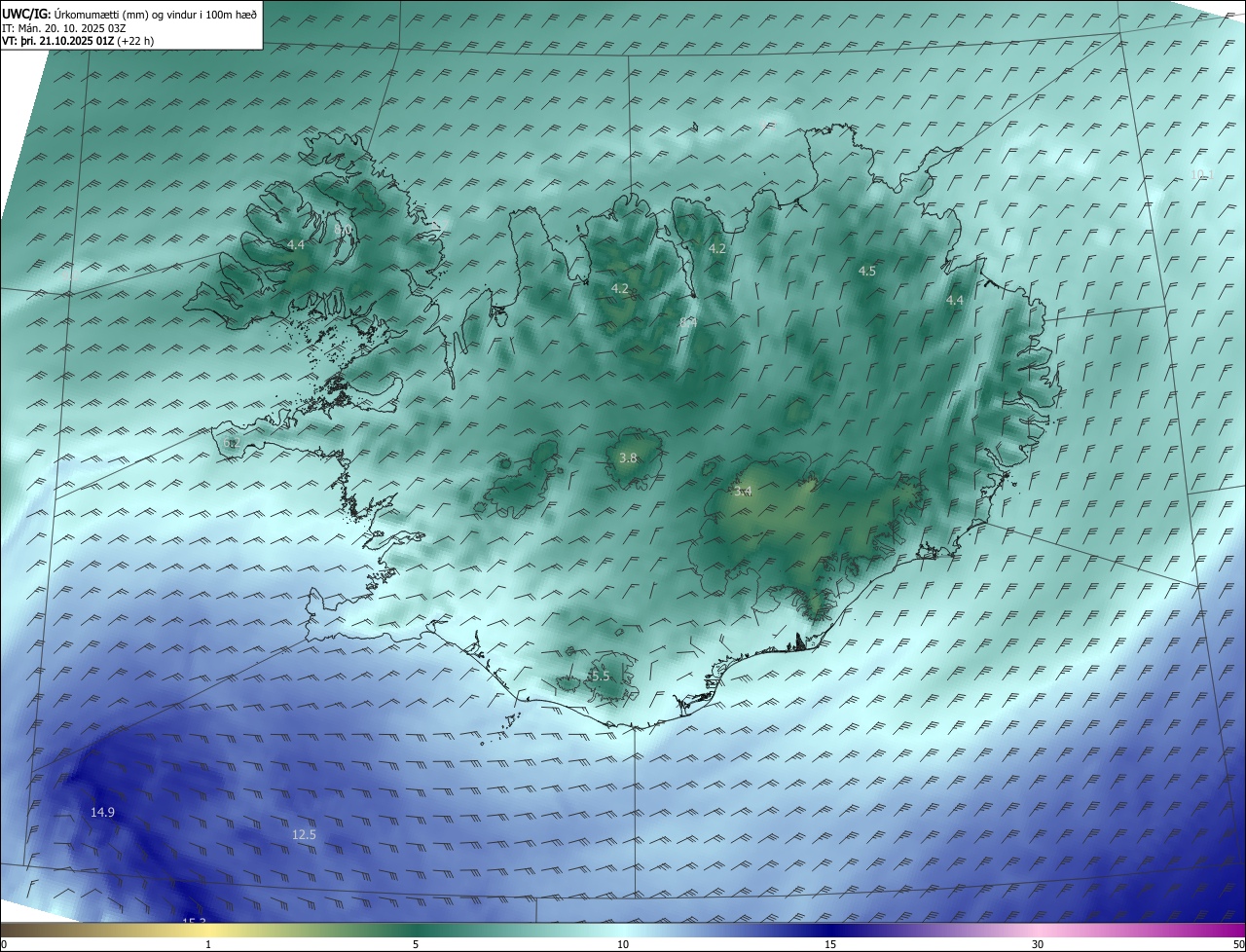Click the 4.2 value west of the 8.4 label
1246x952 pixels.
pyautogui.click(x=620, y=289)
